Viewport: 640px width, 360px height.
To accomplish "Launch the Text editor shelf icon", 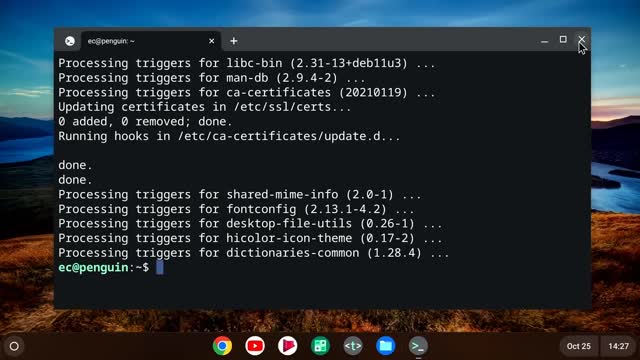I will tap(353, 346).
